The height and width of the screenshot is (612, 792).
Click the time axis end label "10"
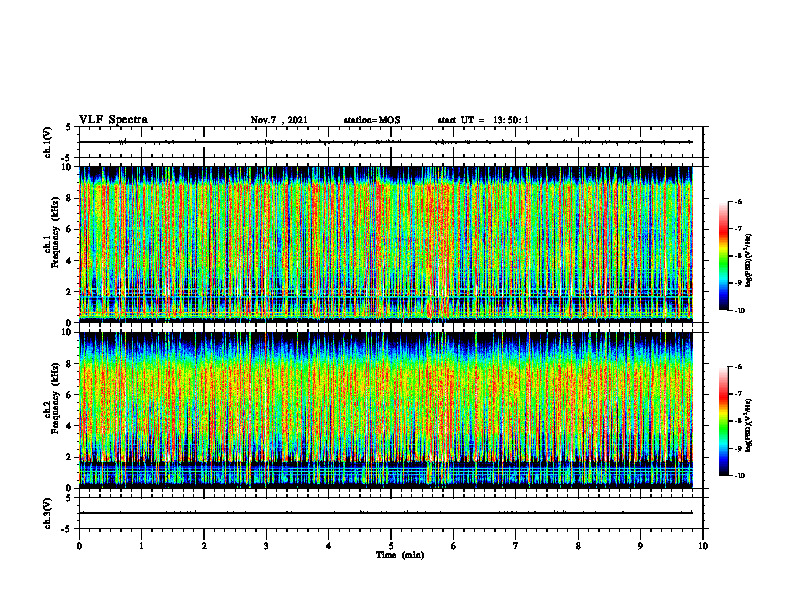(703, 546)
